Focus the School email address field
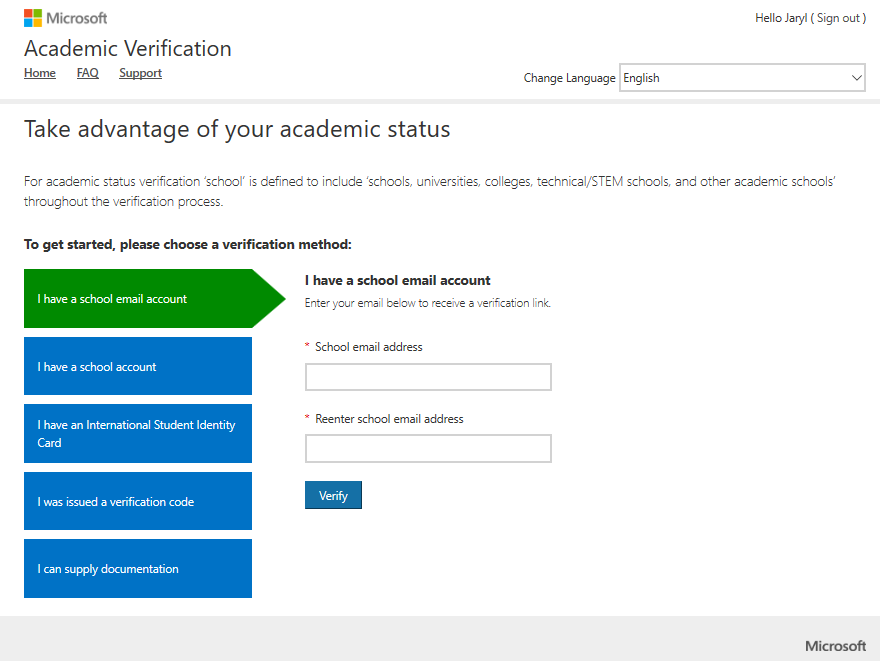Screen dimensions: 880x661 point(428,377)
